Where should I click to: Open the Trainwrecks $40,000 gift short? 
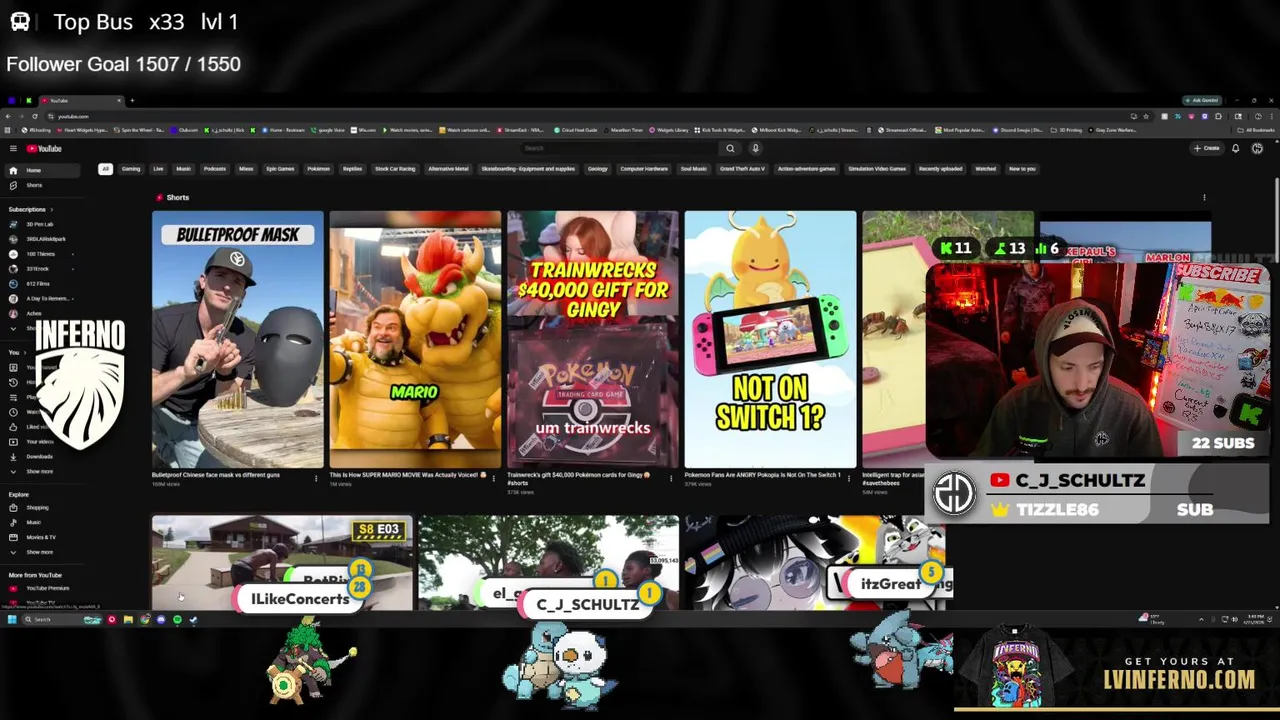pos(592,339)
